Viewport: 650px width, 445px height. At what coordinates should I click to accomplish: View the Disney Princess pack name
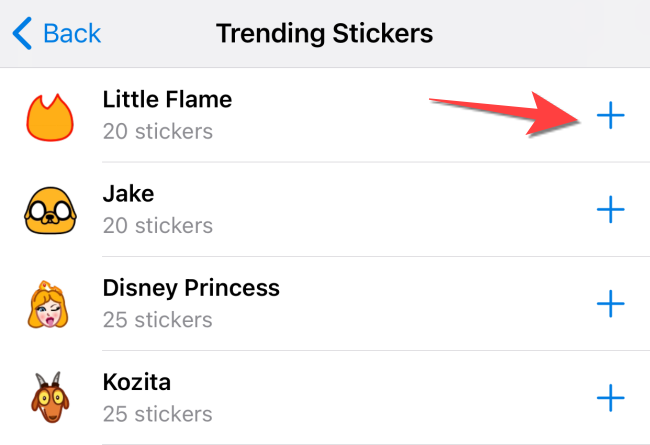click(x=191, y=288)
